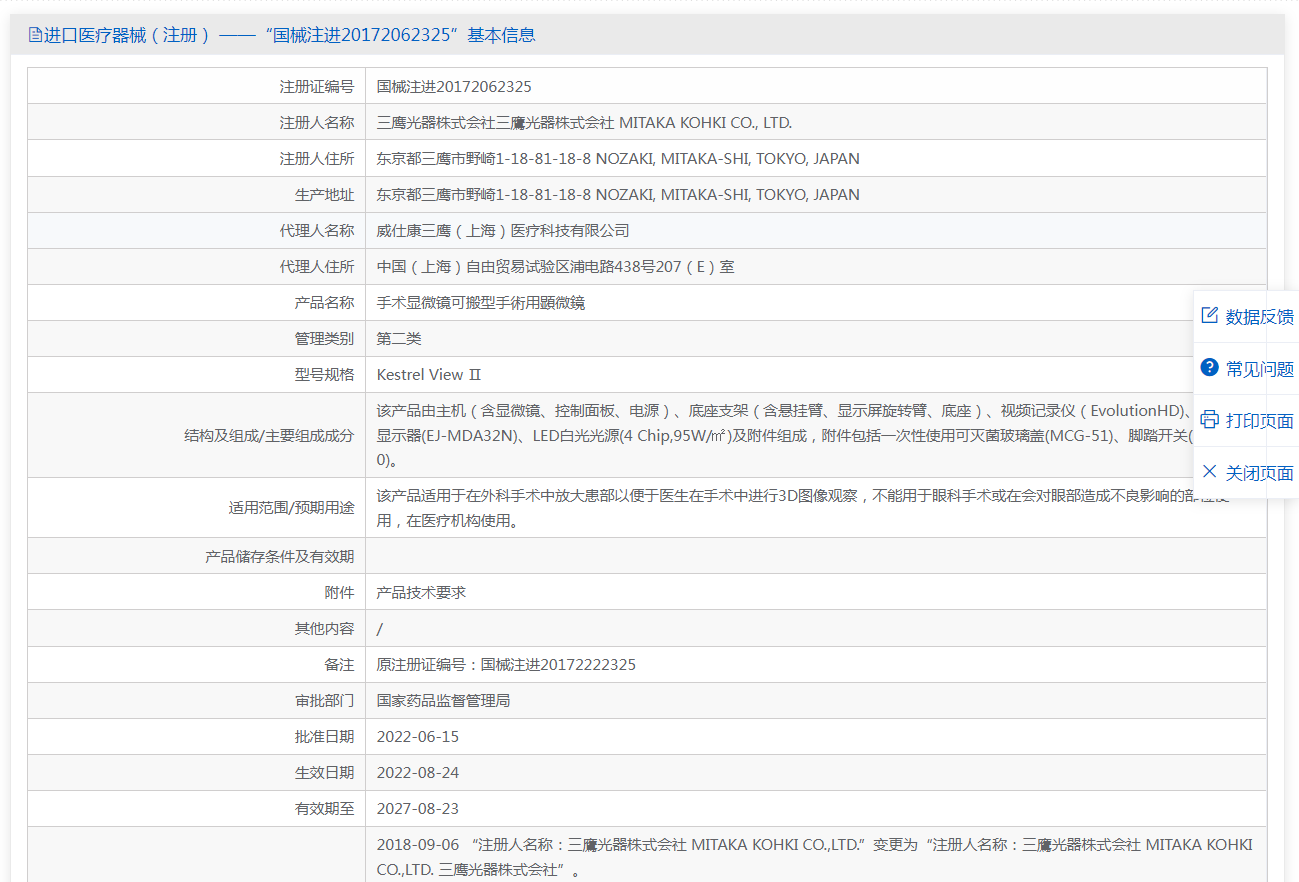Image resolution: width=1299 pixels, height=882 pixels.
Task: Click the 注册人住所 address value
Action: point(618,159)
